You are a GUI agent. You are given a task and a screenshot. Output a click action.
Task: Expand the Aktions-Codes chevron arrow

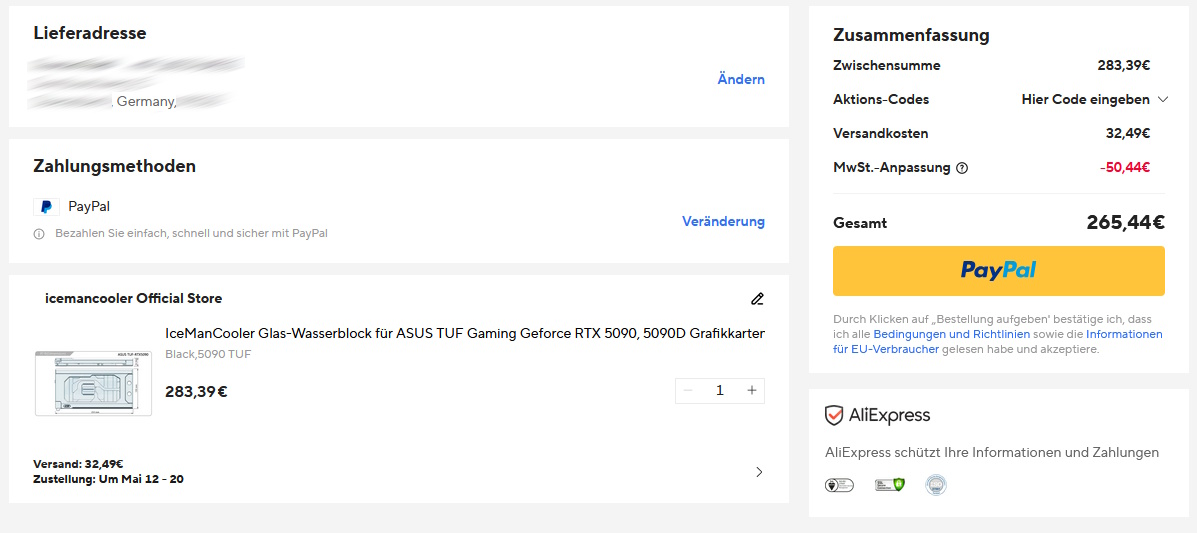(x=1162, y=100)
